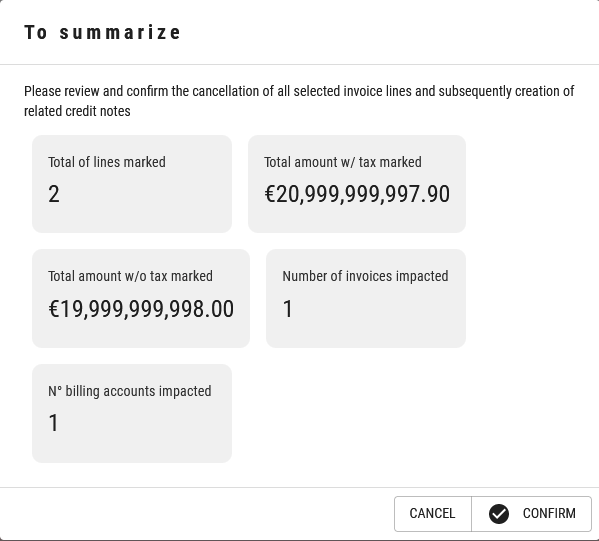599x541 pixels.
Task: Select the Total of lines marked card
Action: point(132,184)
